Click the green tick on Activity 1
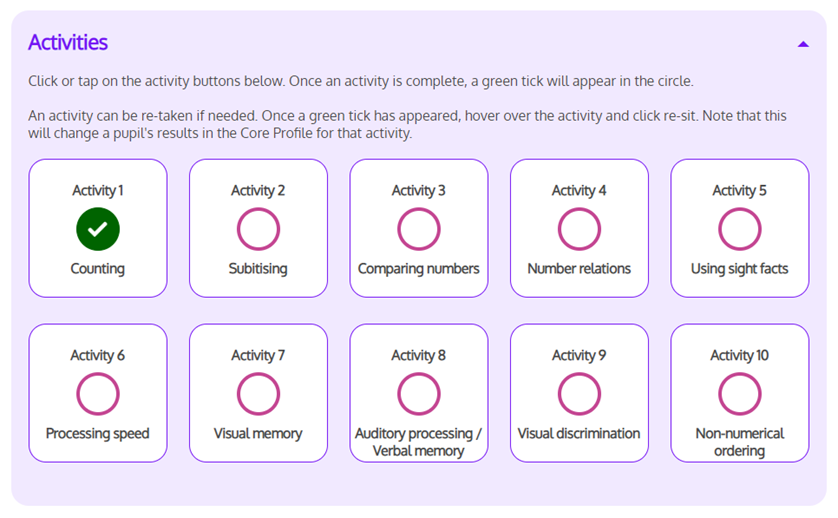The height and width of the screenshot is (518, 838). 98,229
